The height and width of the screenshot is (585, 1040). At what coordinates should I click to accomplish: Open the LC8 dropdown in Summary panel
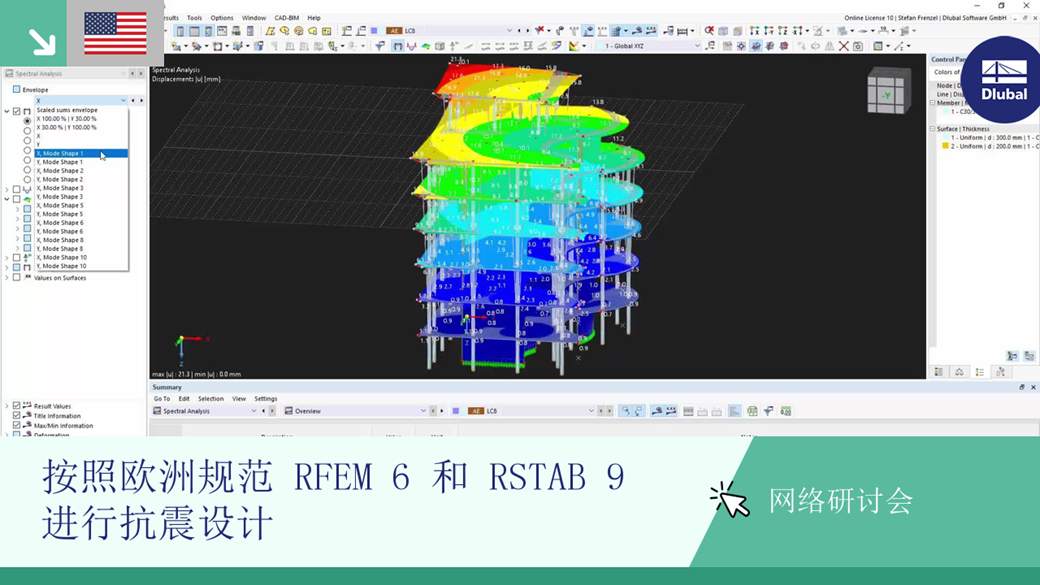point(591,411)
